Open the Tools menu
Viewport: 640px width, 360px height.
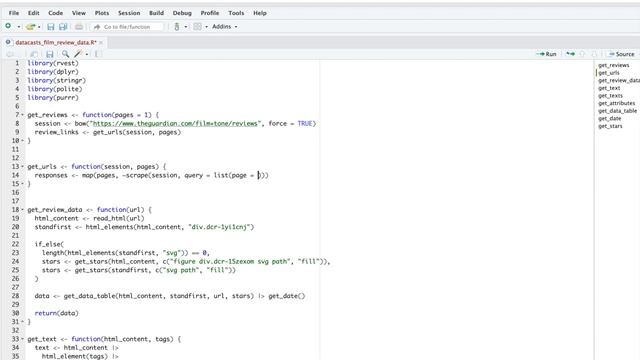[236, 13]
